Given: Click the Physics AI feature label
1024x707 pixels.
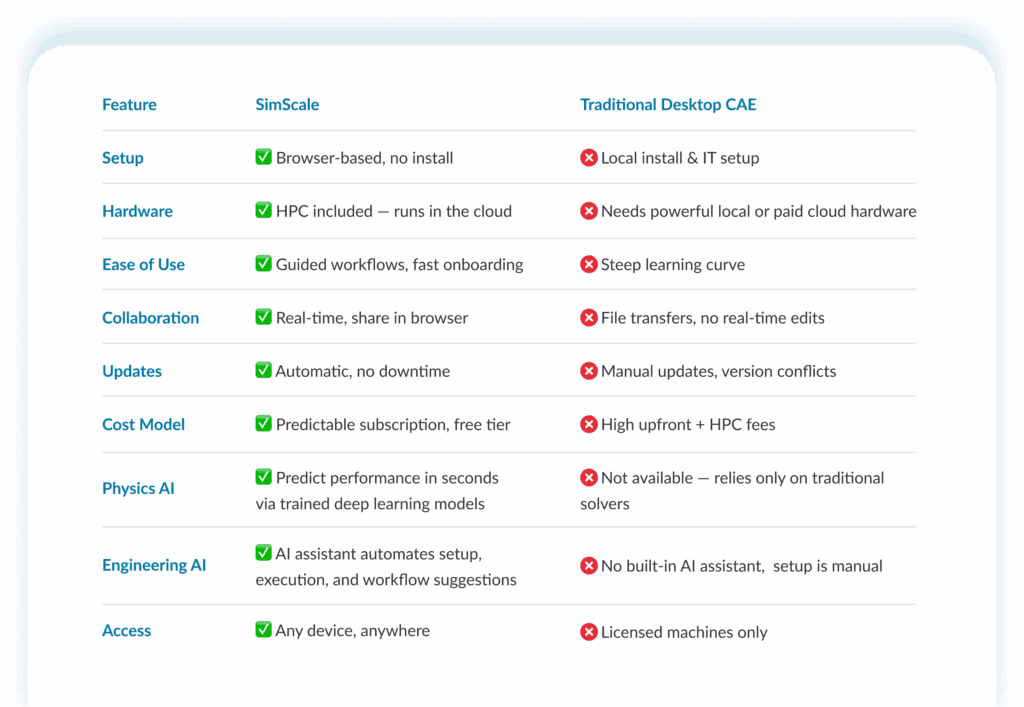Looking at the screenshot, I should click(x=138, y=488).
